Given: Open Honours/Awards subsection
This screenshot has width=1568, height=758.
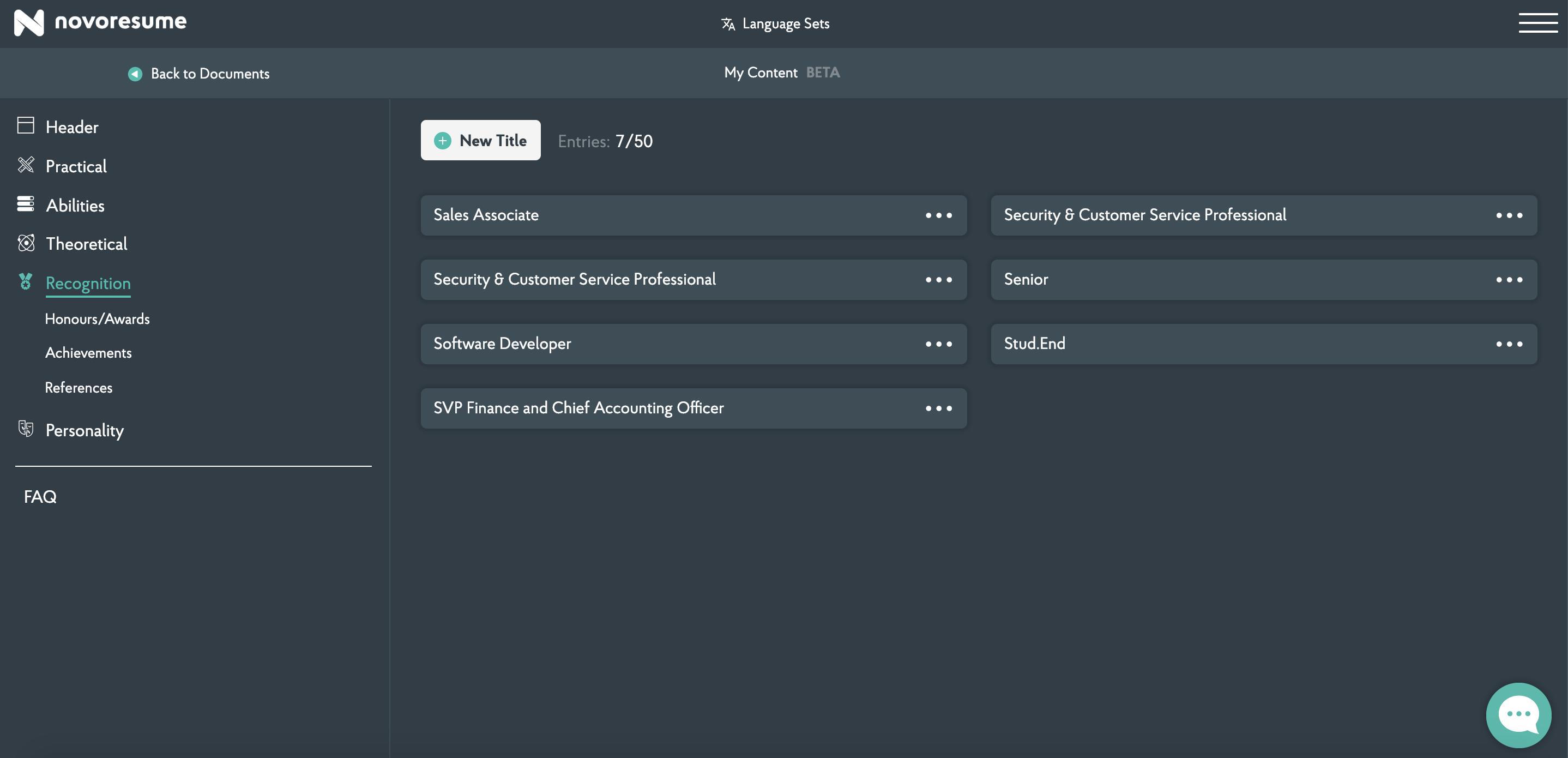Looking at the screenshot, I should coord(97,318).
